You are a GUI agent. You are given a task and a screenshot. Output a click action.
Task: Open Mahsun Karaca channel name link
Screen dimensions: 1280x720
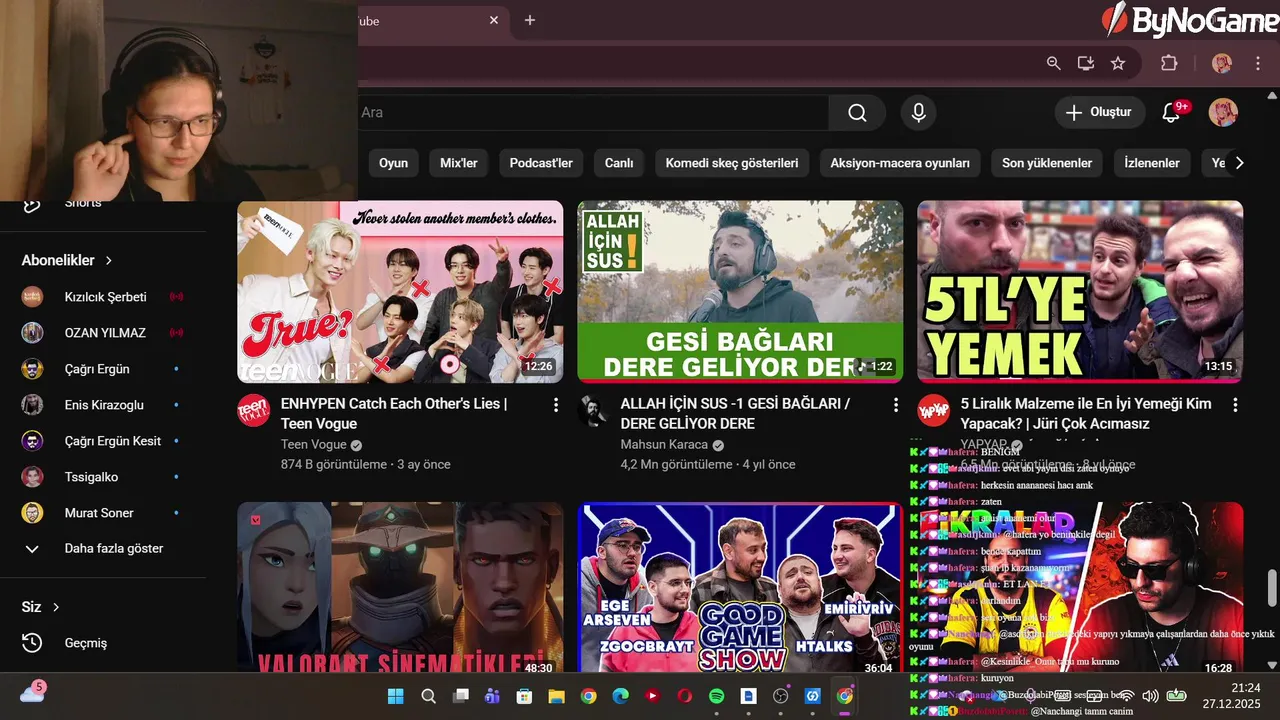664,445
